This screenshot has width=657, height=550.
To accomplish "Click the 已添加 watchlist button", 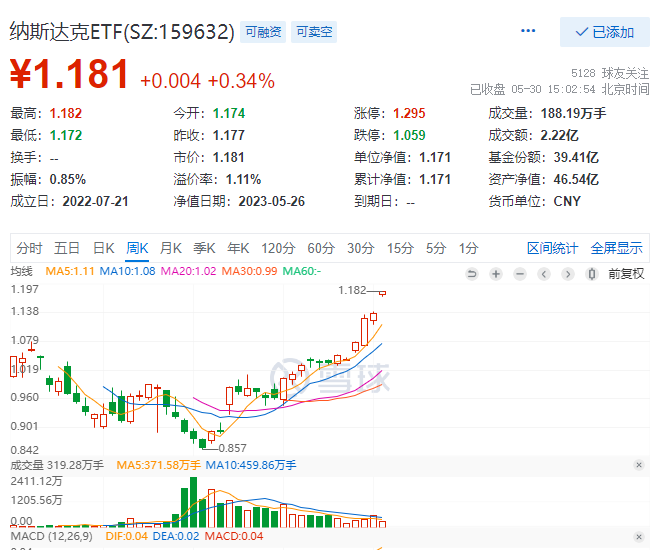I will [605, 32].
